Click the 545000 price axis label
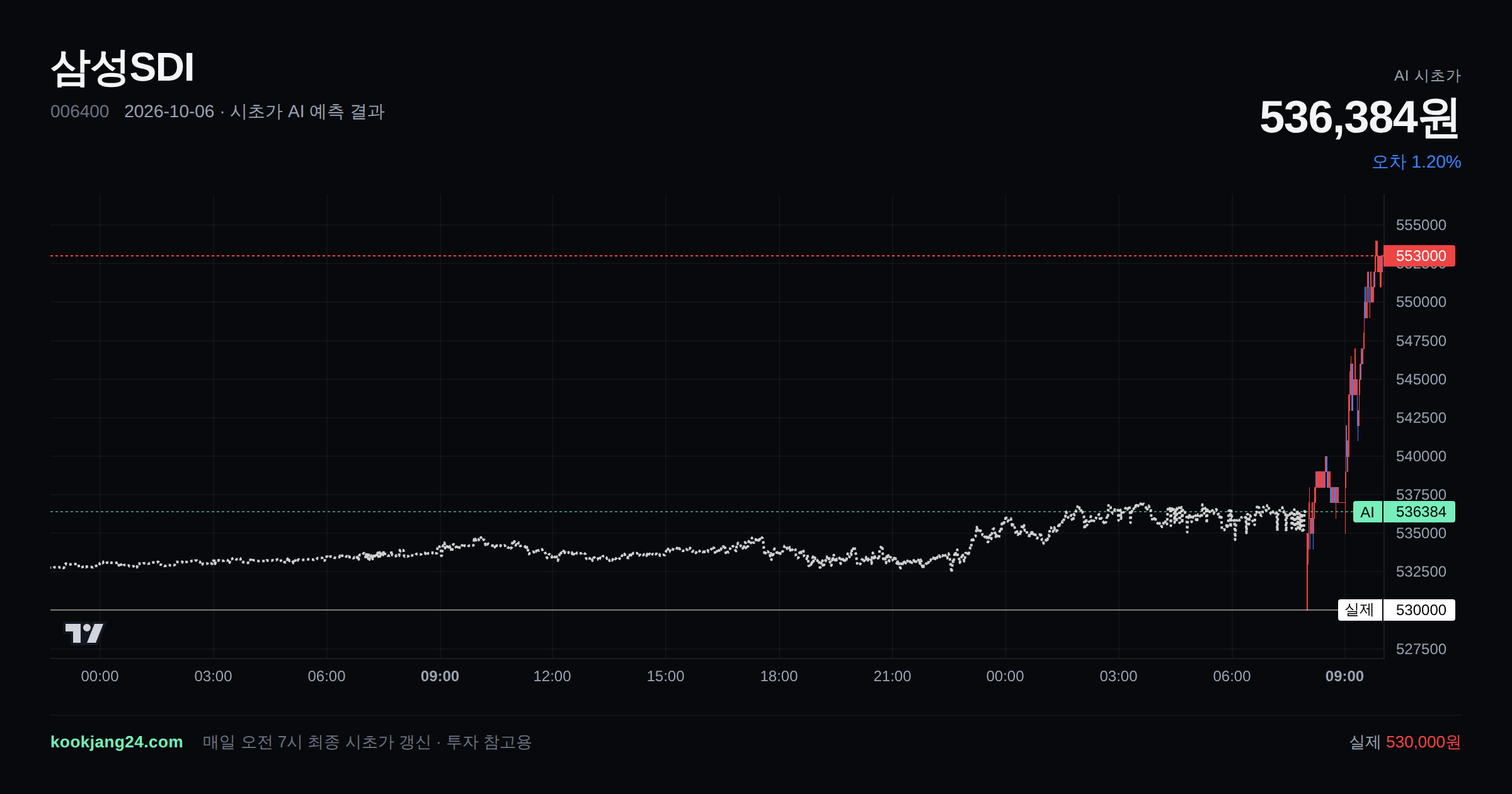 [x=1421, y=379]
